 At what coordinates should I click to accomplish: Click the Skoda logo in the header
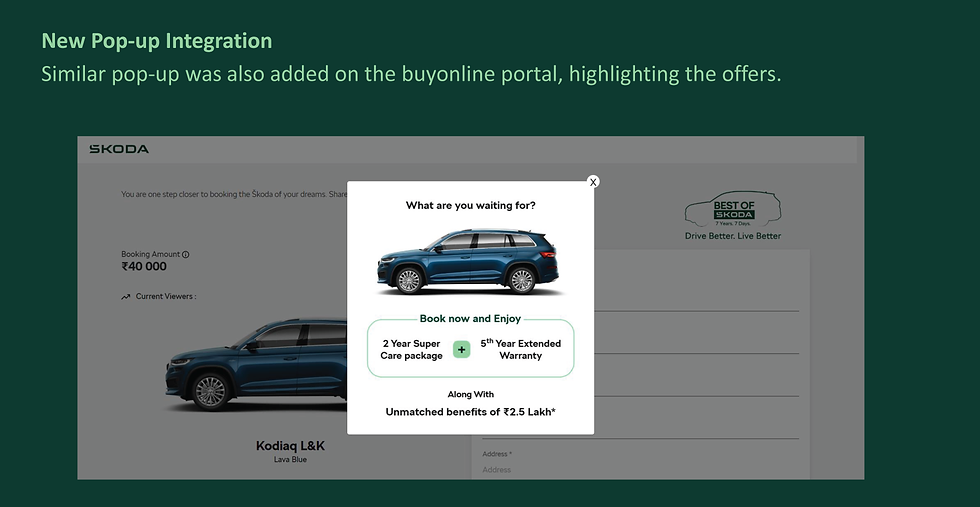[119, 149]
